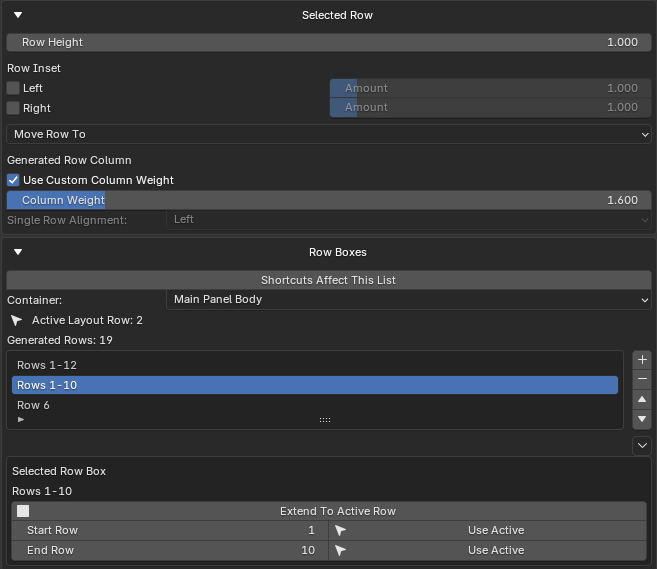The width and height of the screenshot is (657, 569).
Task: Open the Container dropdown
Action: (409, 300)
